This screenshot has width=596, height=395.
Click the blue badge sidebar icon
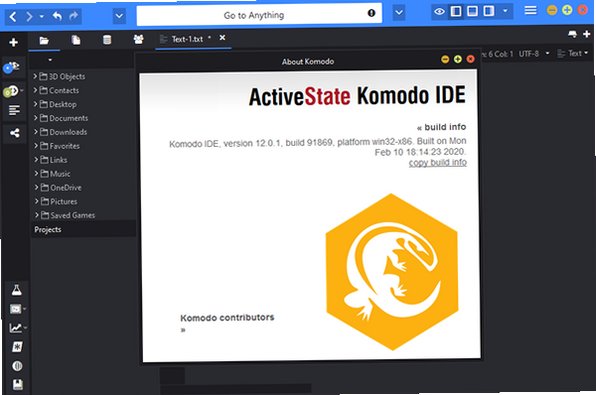(12, 67)
